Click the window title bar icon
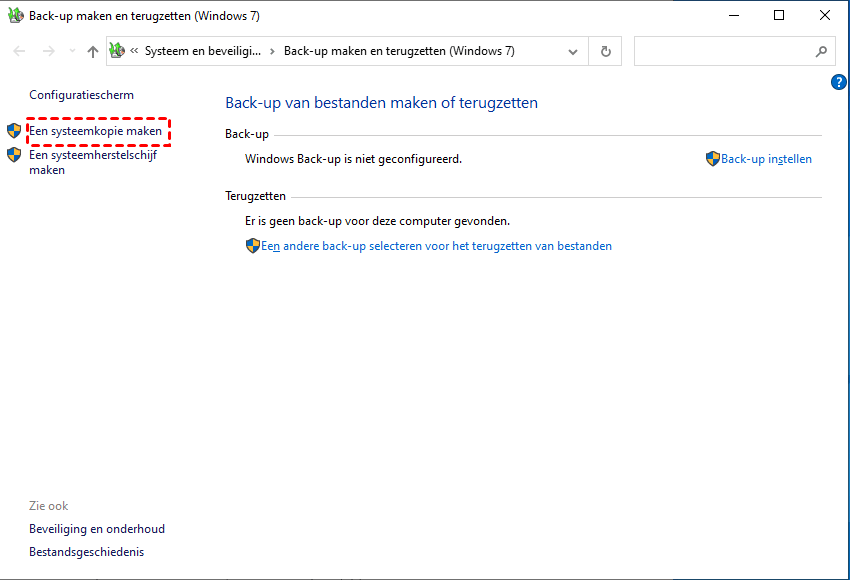The image size is (850, 580). [16, 15]
